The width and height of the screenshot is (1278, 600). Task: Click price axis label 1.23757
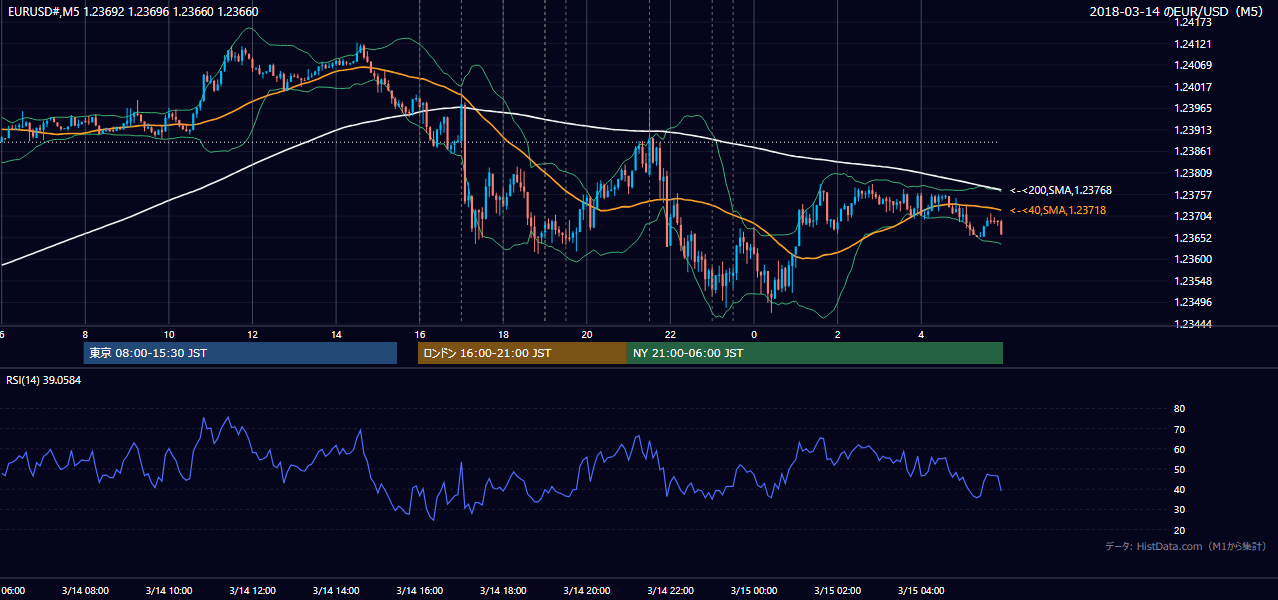pos(1194,195)
